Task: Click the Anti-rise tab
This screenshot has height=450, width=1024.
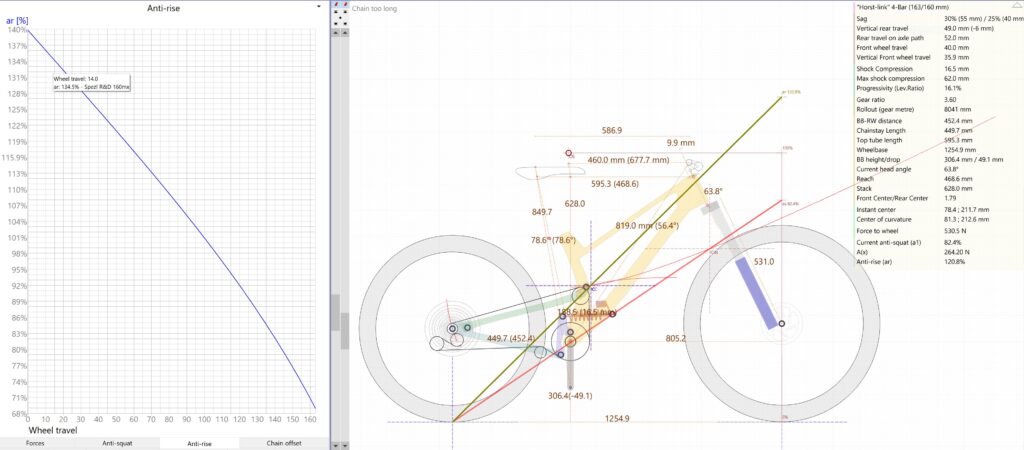Action: (x=200, y=443)
